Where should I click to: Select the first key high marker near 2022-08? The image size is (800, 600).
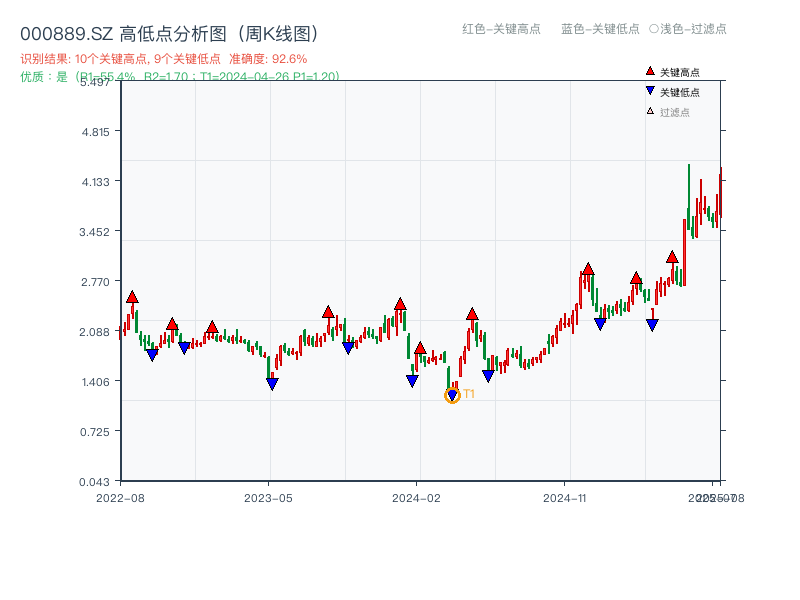132,297
